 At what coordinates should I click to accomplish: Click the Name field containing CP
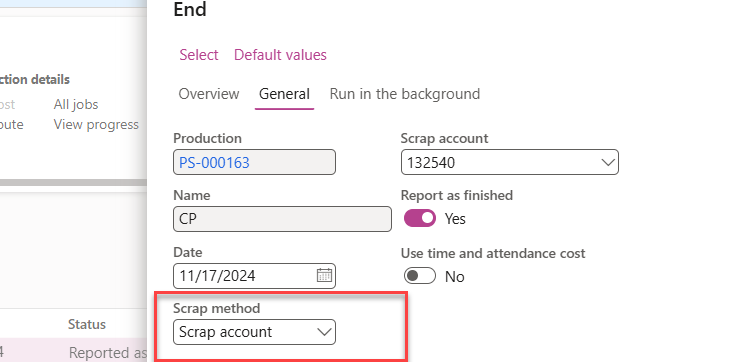tap(282, 219)
